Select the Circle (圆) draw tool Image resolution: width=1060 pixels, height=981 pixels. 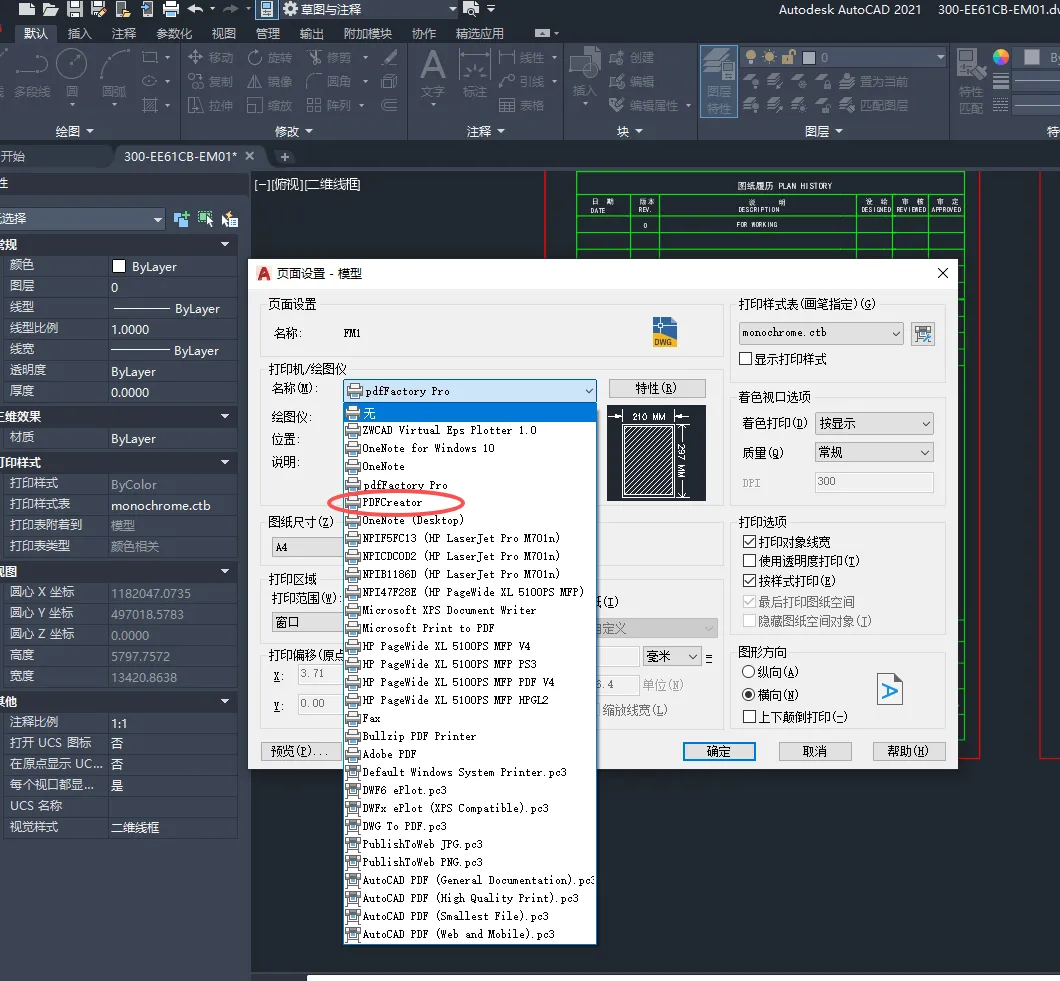click(72, 73)
